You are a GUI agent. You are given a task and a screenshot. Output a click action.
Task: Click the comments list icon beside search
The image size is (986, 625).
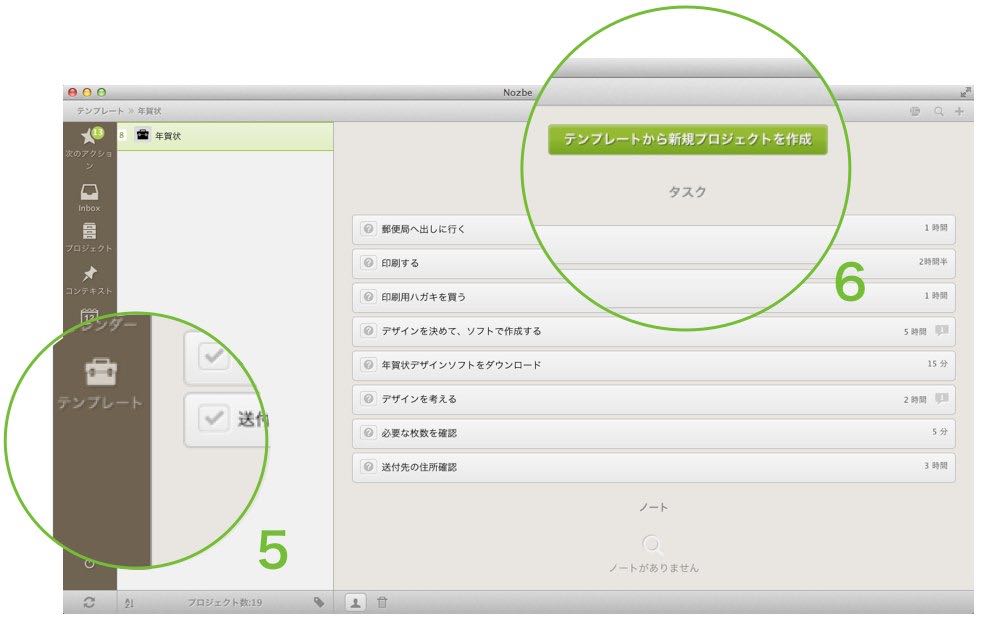tap(915, 111)
